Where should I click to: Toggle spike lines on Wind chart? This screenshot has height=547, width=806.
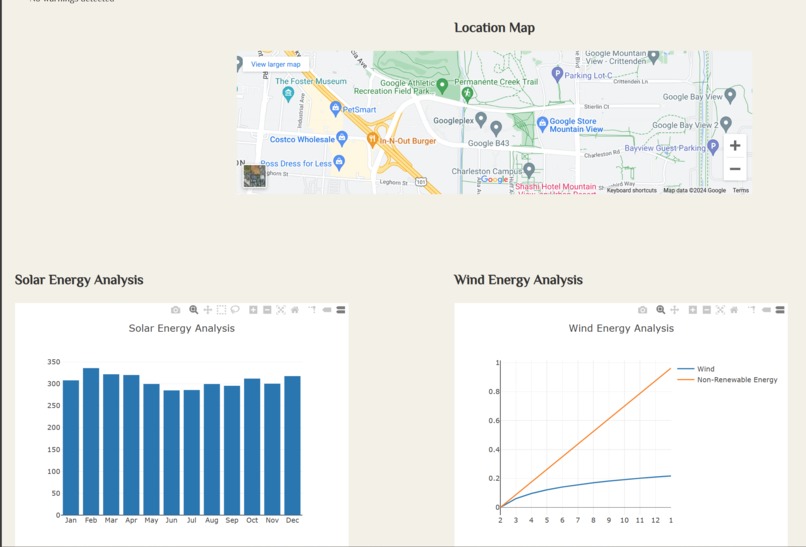coord(752,310)
